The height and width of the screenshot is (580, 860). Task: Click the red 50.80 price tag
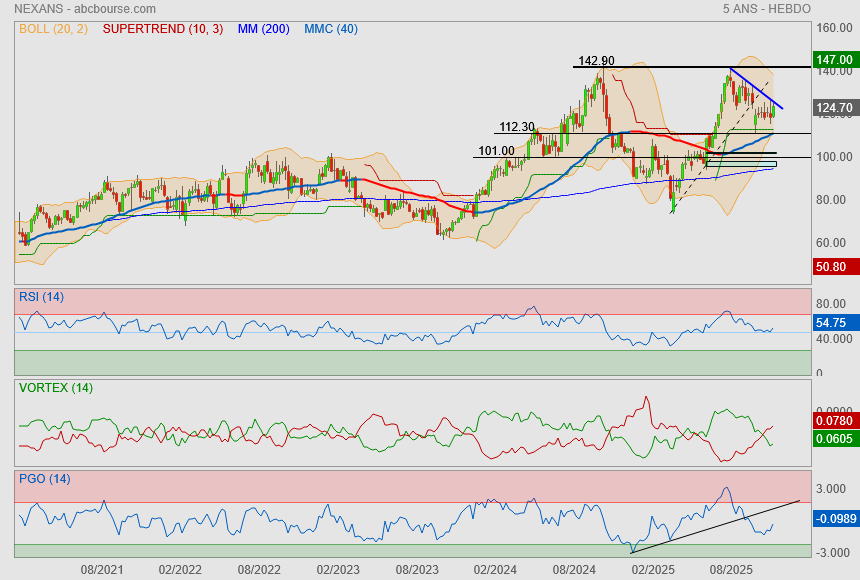[x=833, y=267]
